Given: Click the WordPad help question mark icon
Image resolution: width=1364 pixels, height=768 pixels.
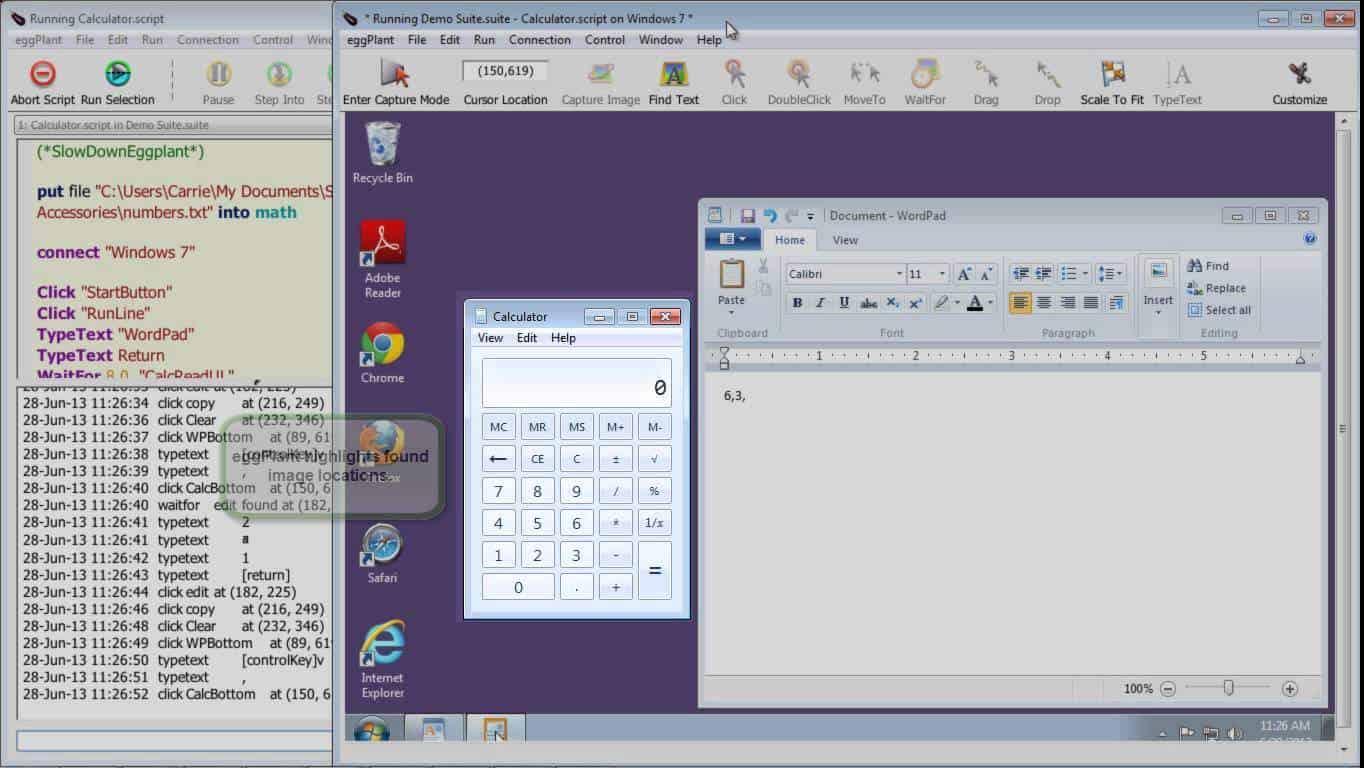Looking at the screenshot, I should tap(1310, 240).
